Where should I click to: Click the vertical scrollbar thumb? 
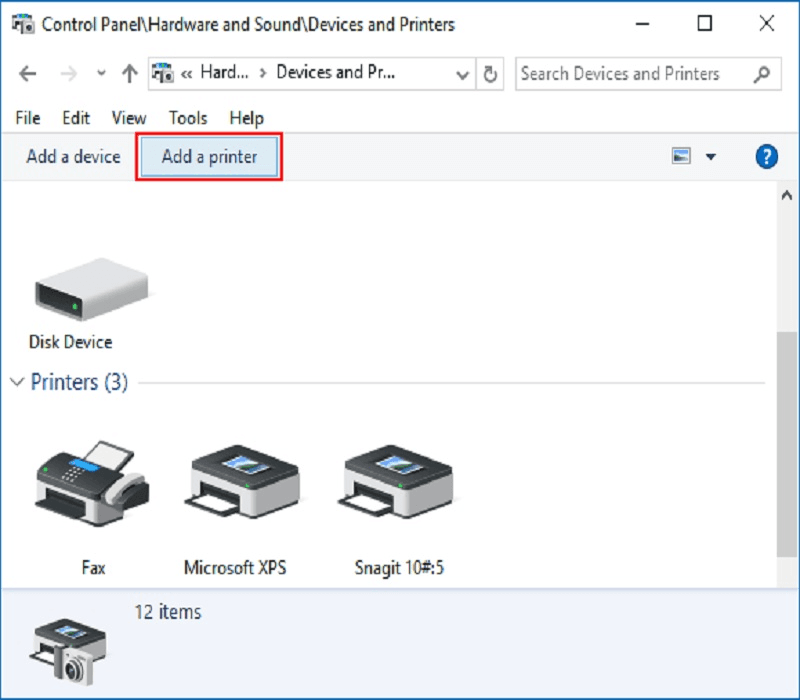tap(786, 444)
